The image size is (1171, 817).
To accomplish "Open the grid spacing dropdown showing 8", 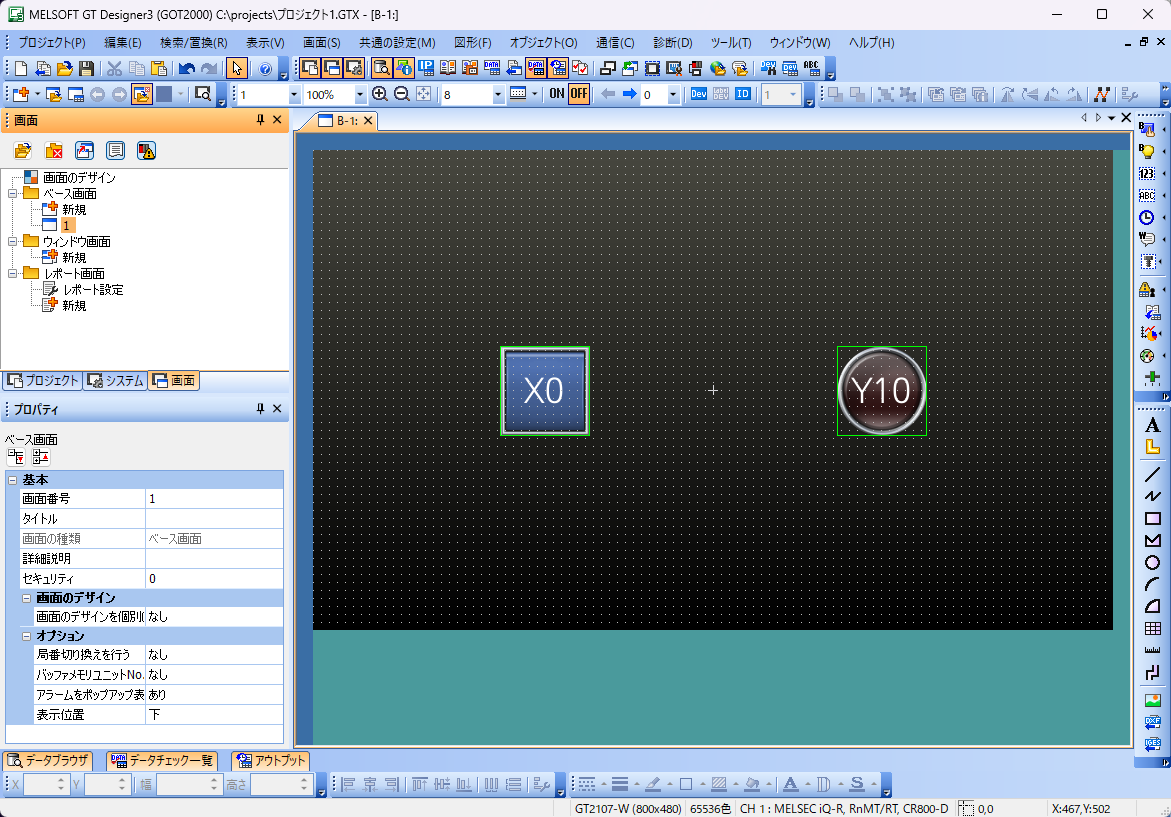I will [498, 95].
